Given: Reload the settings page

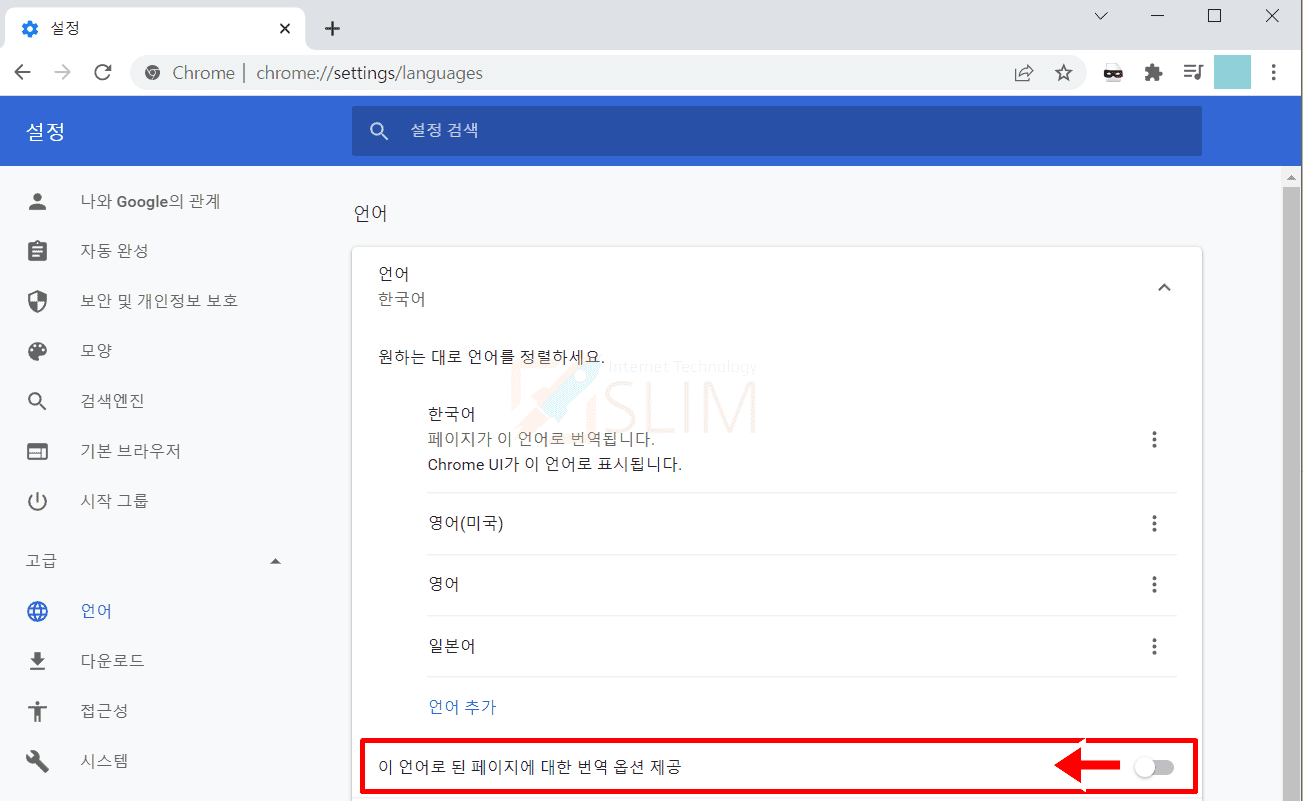Looking at the screenshot, I should click(x=102, y=72).
